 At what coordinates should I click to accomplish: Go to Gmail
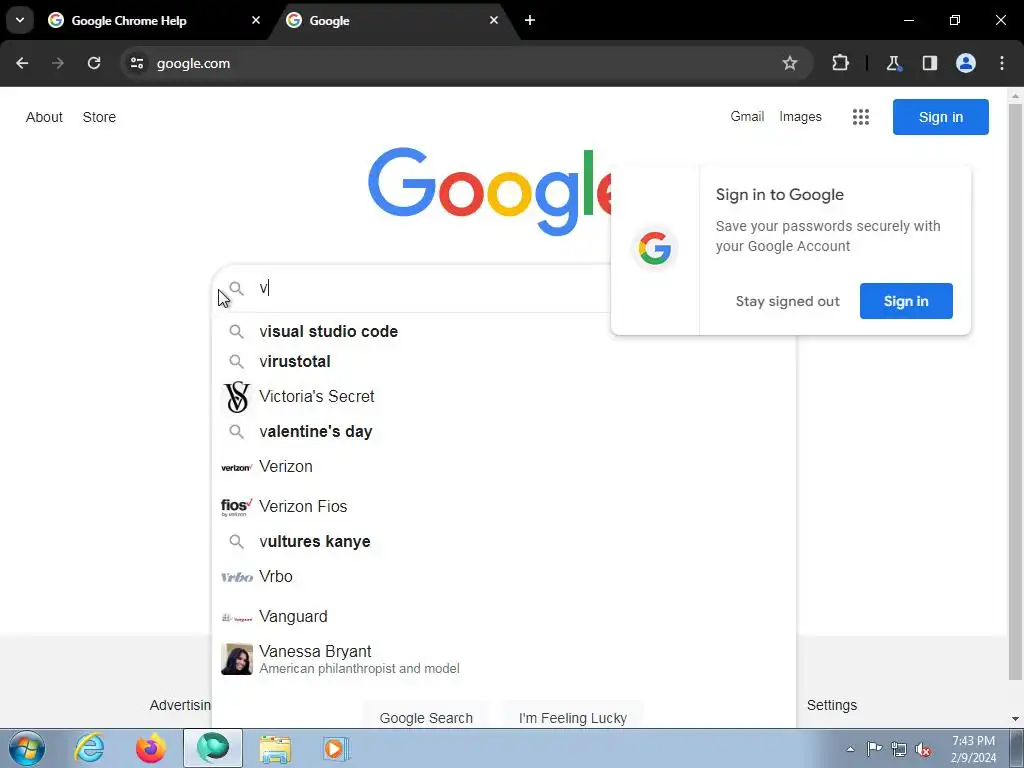tap(747, 116)
